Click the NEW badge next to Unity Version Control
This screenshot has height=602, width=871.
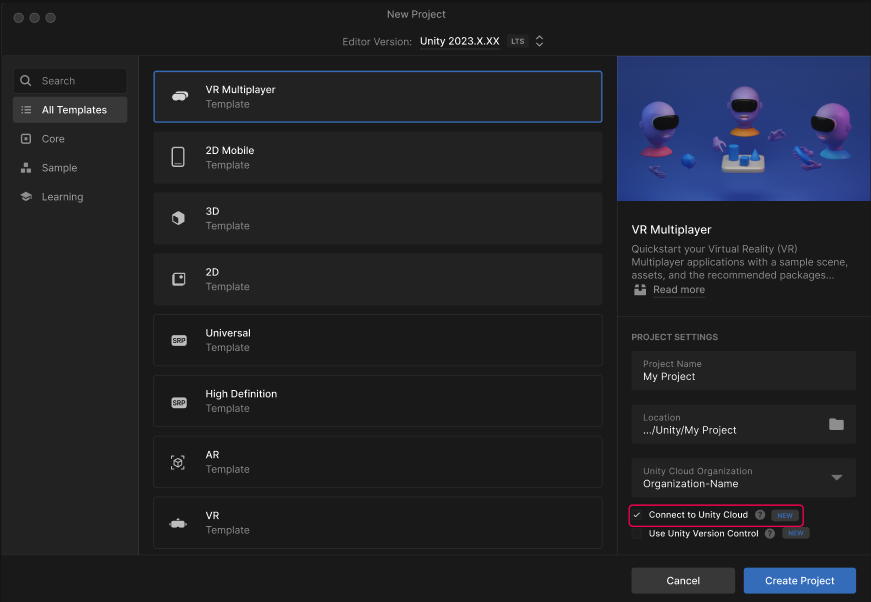tap(796, 533)
